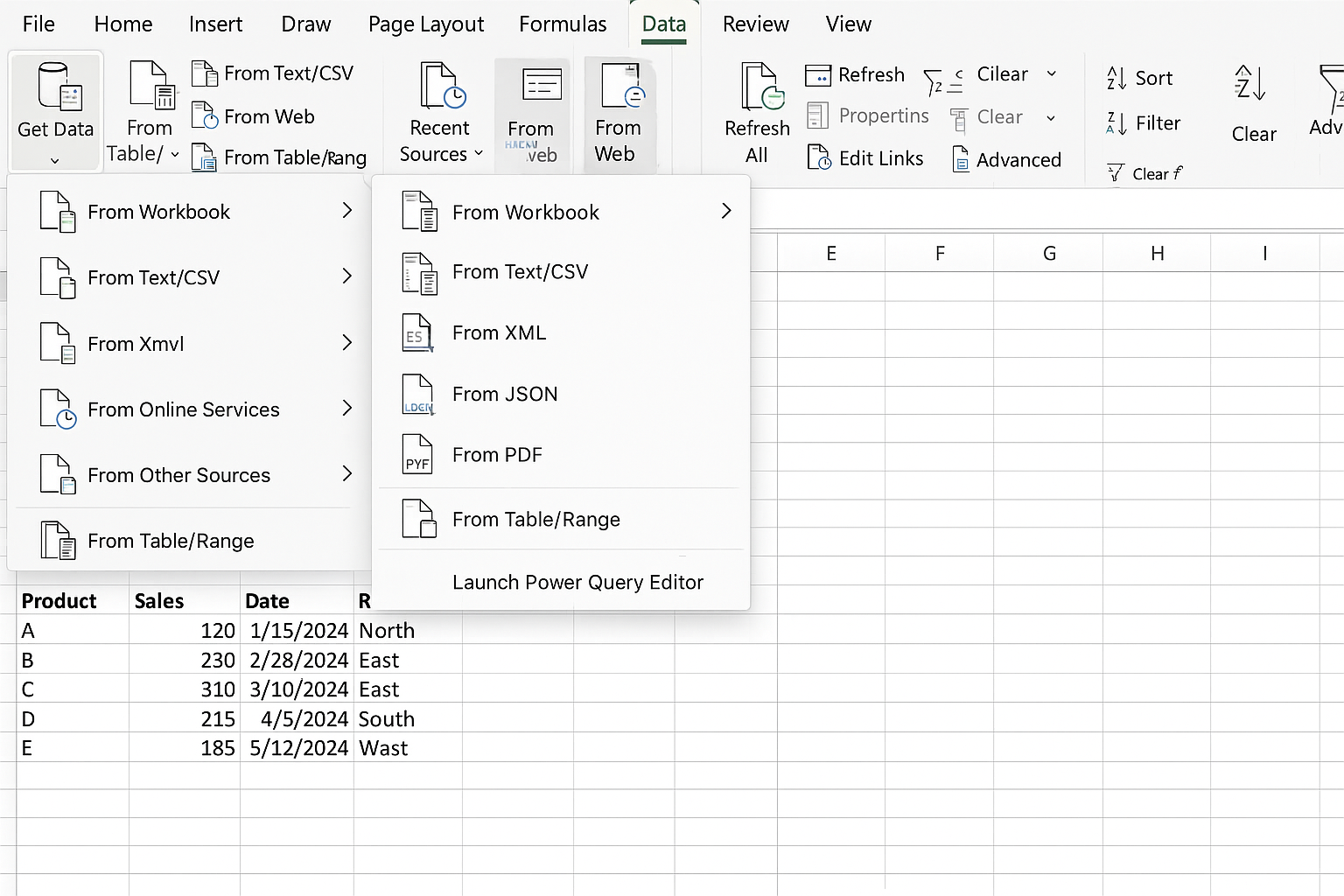The image size is (1344, 896).
Task: Expand From Workbook arrow in left menu
Action: [x=347, y=211]
